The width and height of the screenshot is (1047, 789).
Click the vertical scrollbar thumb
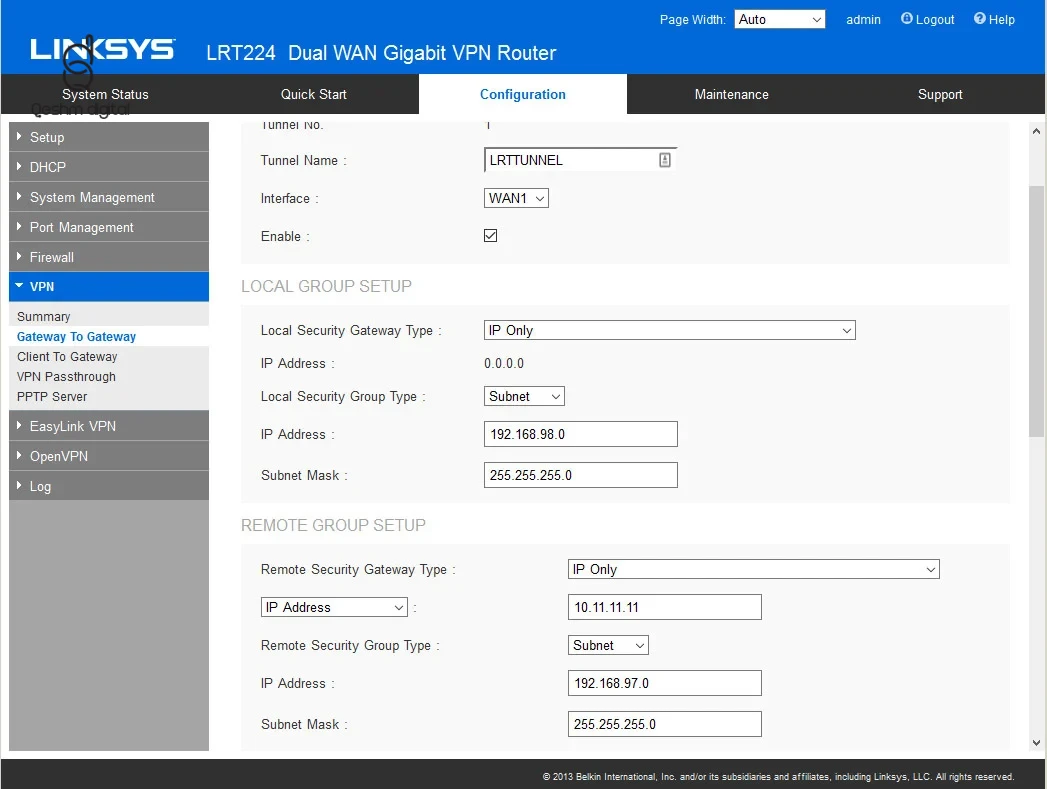1036,311
